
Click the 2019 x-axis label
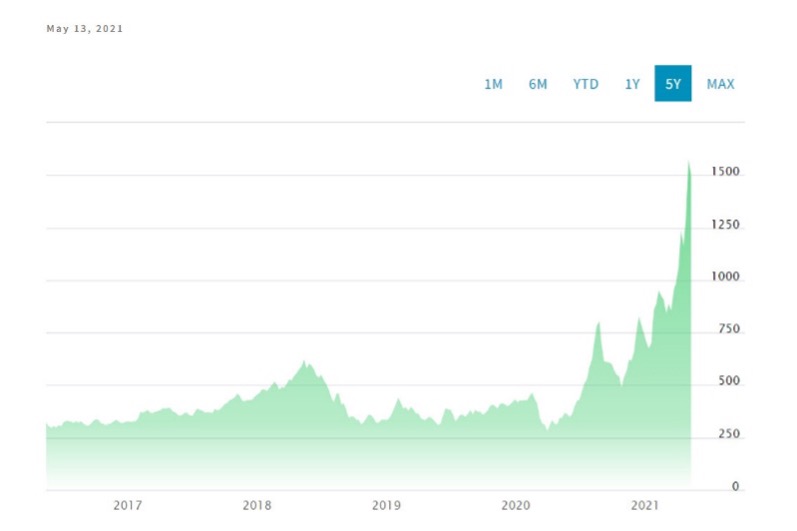click(386, 506)
